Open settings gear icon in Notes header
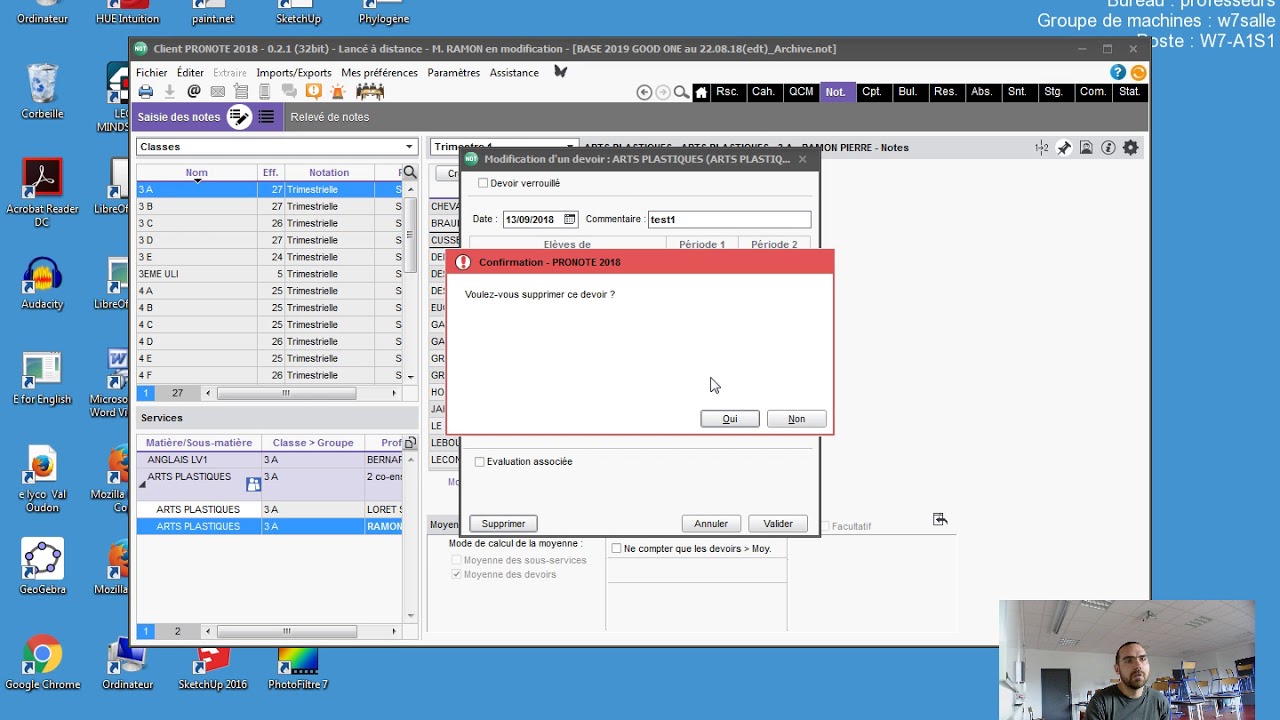Image resolution: width=1280 pixels, height=720 pixels. click(1130, 147)
